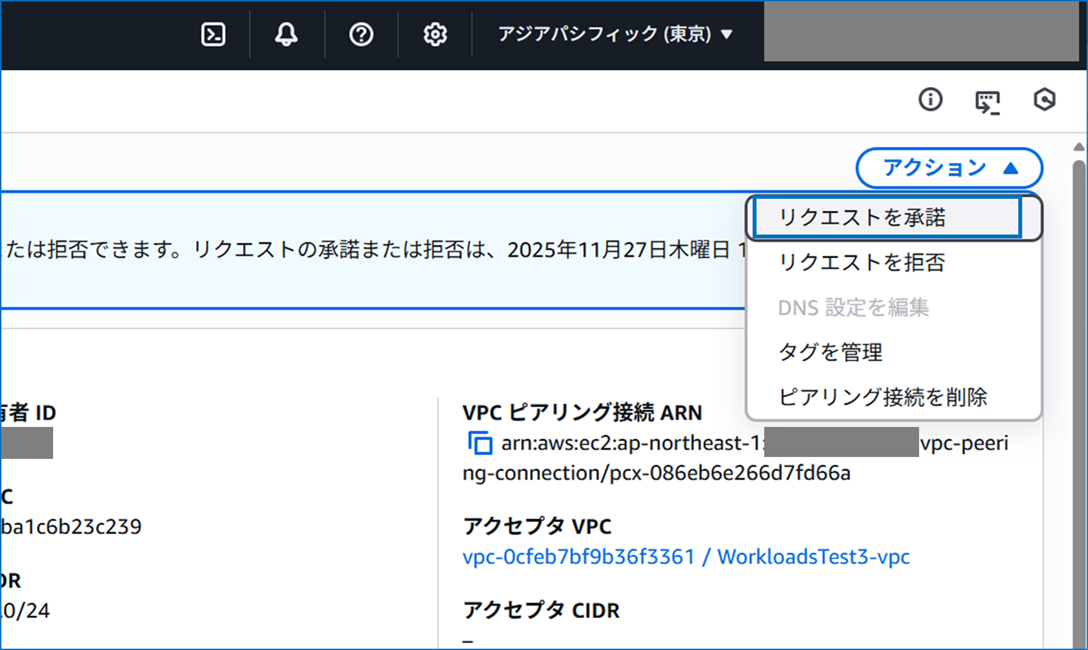Open the CloudShell terminal icon
Image resolution: width=1088 pixels, height=650 pixels.
[213, 33]
